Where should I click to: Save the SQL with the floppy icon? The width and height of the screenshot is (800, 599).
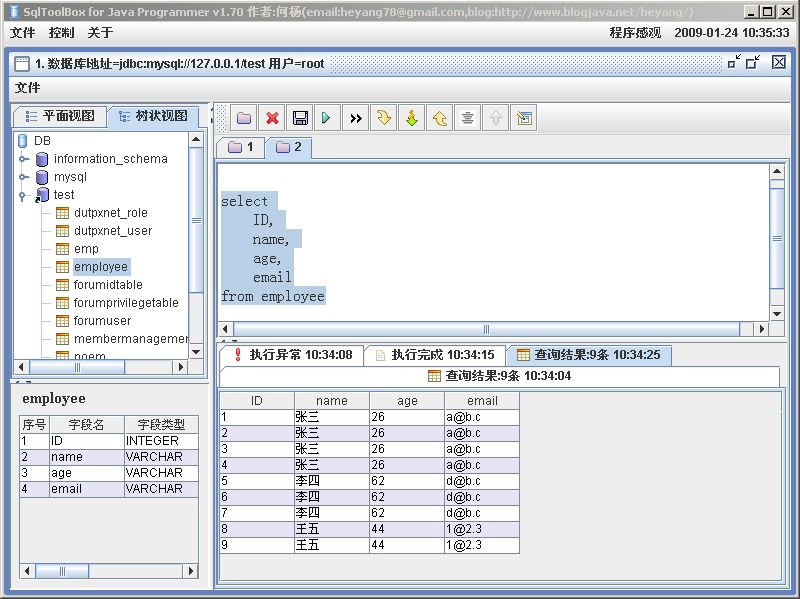pos(300,118)
